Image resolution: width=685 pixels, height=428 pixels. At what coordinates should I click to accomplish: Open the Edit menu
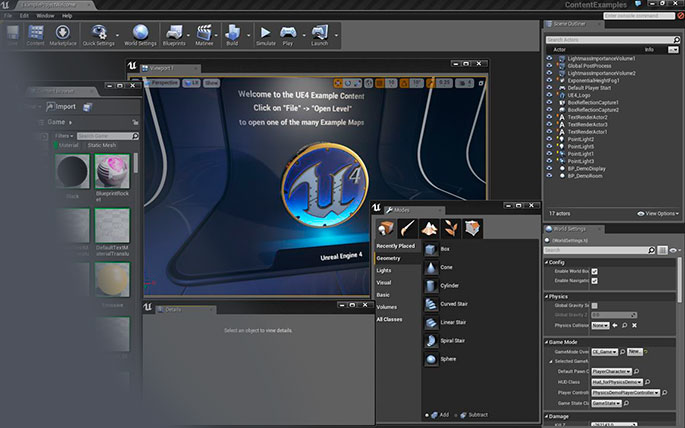[x=24, y=16]
